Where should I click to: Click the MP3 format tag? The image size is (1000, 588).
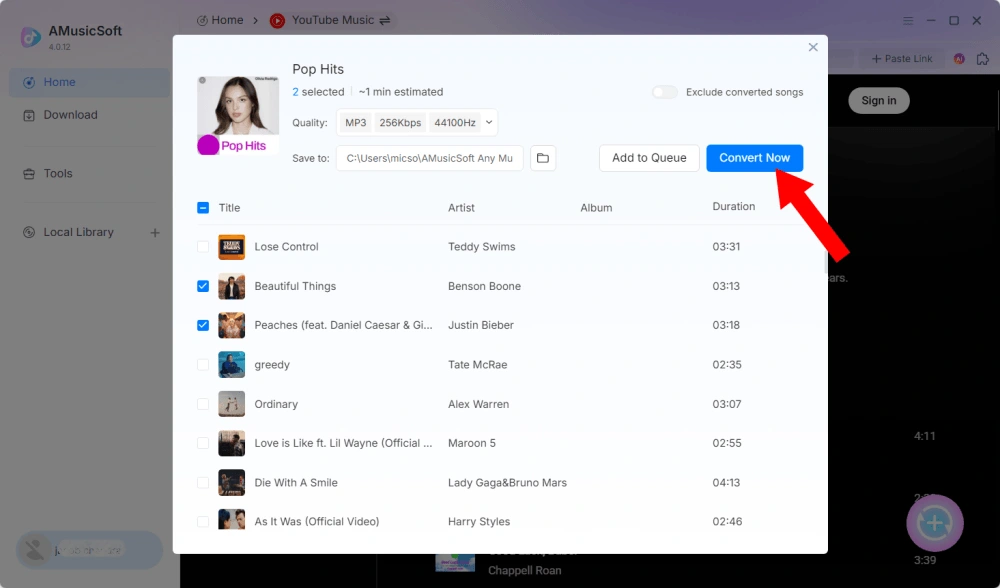(355, 122)
